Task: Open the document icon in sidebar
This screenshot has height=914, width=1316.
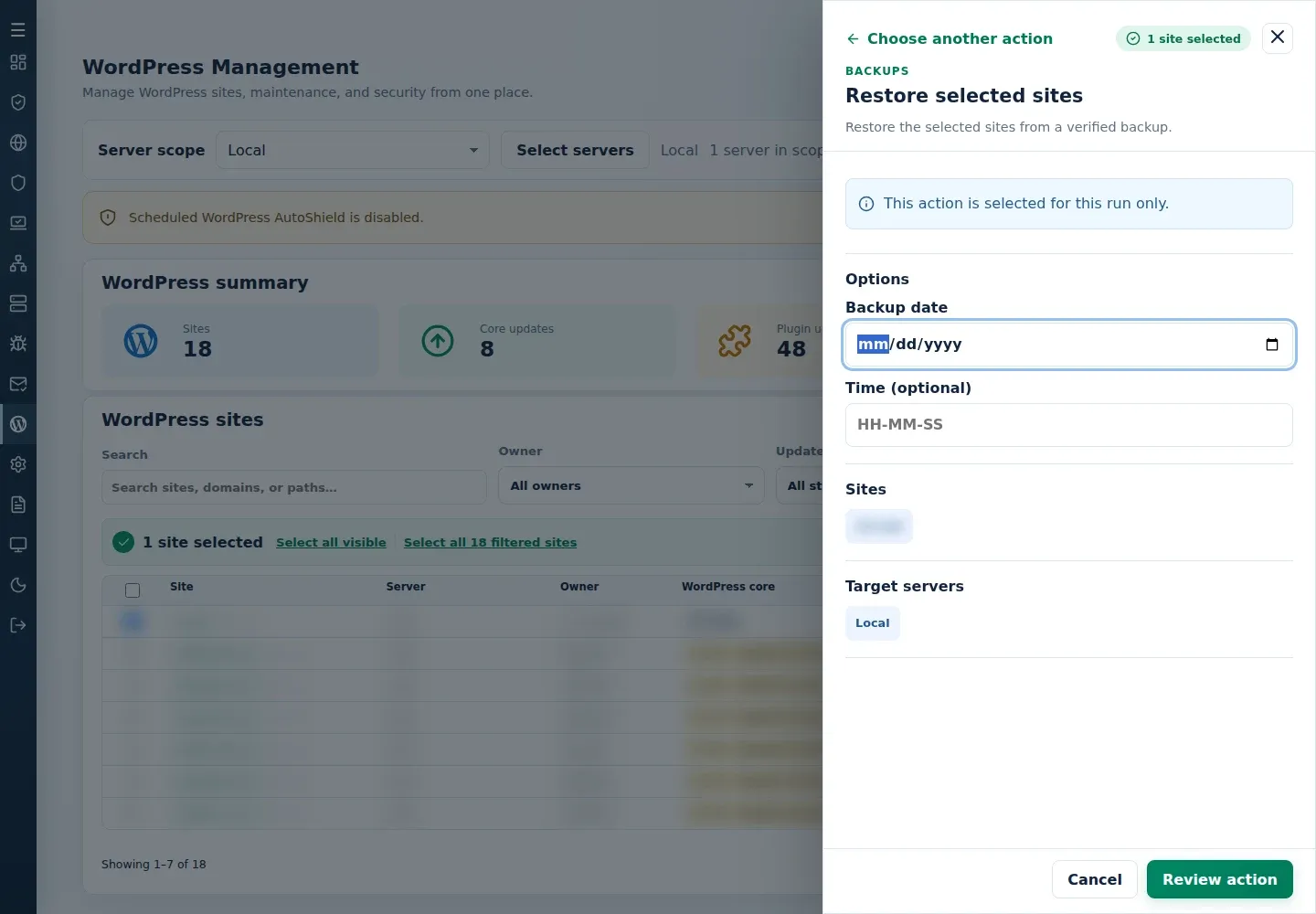Action: coord(18,505)
